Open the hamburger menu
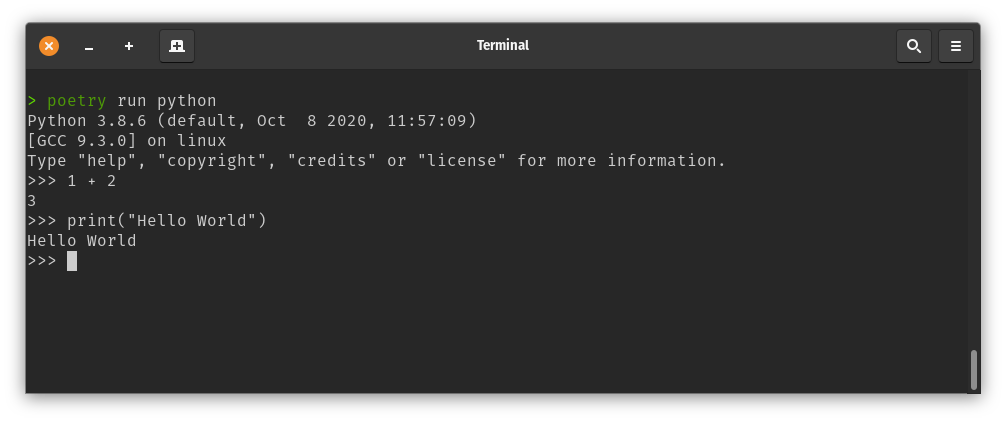This screenshot has height=422, width=1006. click(955, 46)
